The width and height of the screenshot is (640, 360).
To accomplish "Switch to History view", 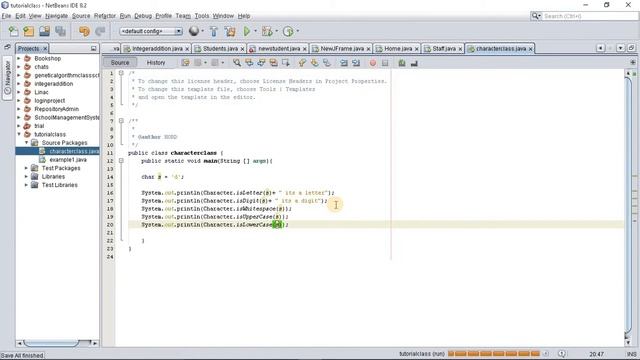I will coord(156,62).
